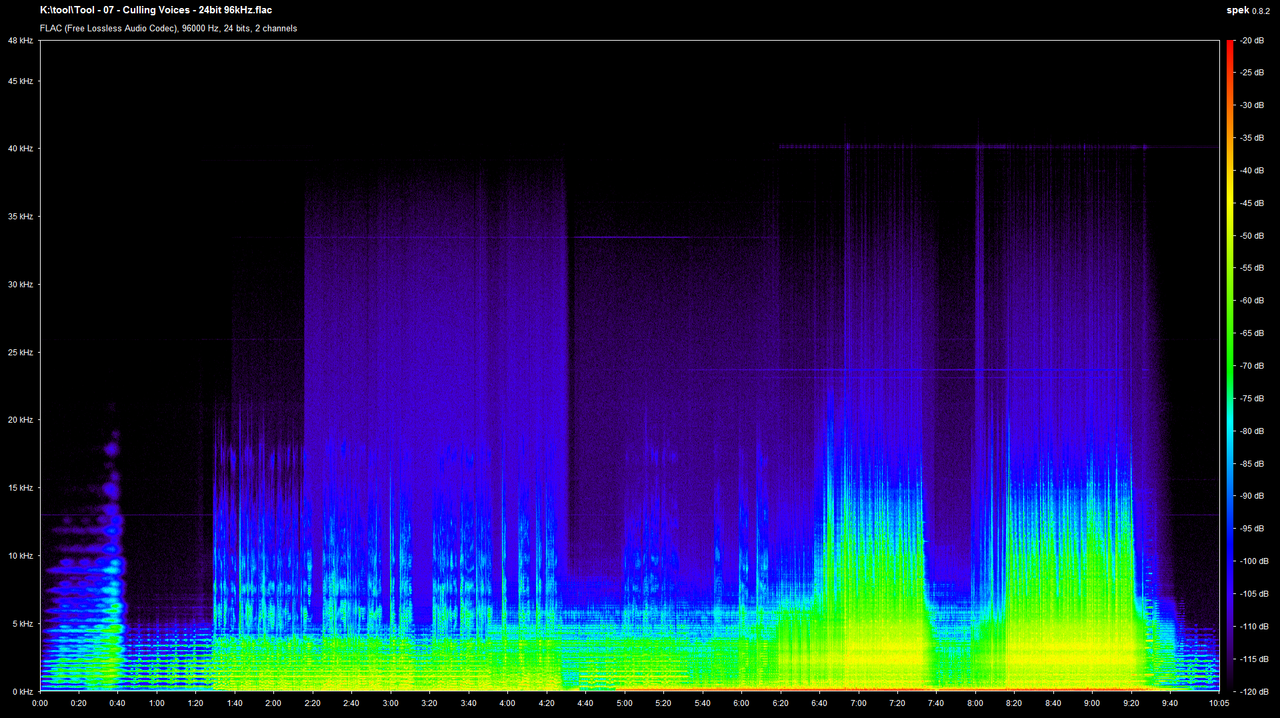This screenshot has height=718, width=1280.
Task: Click the spectrogram display area
Action: (629, 366)
